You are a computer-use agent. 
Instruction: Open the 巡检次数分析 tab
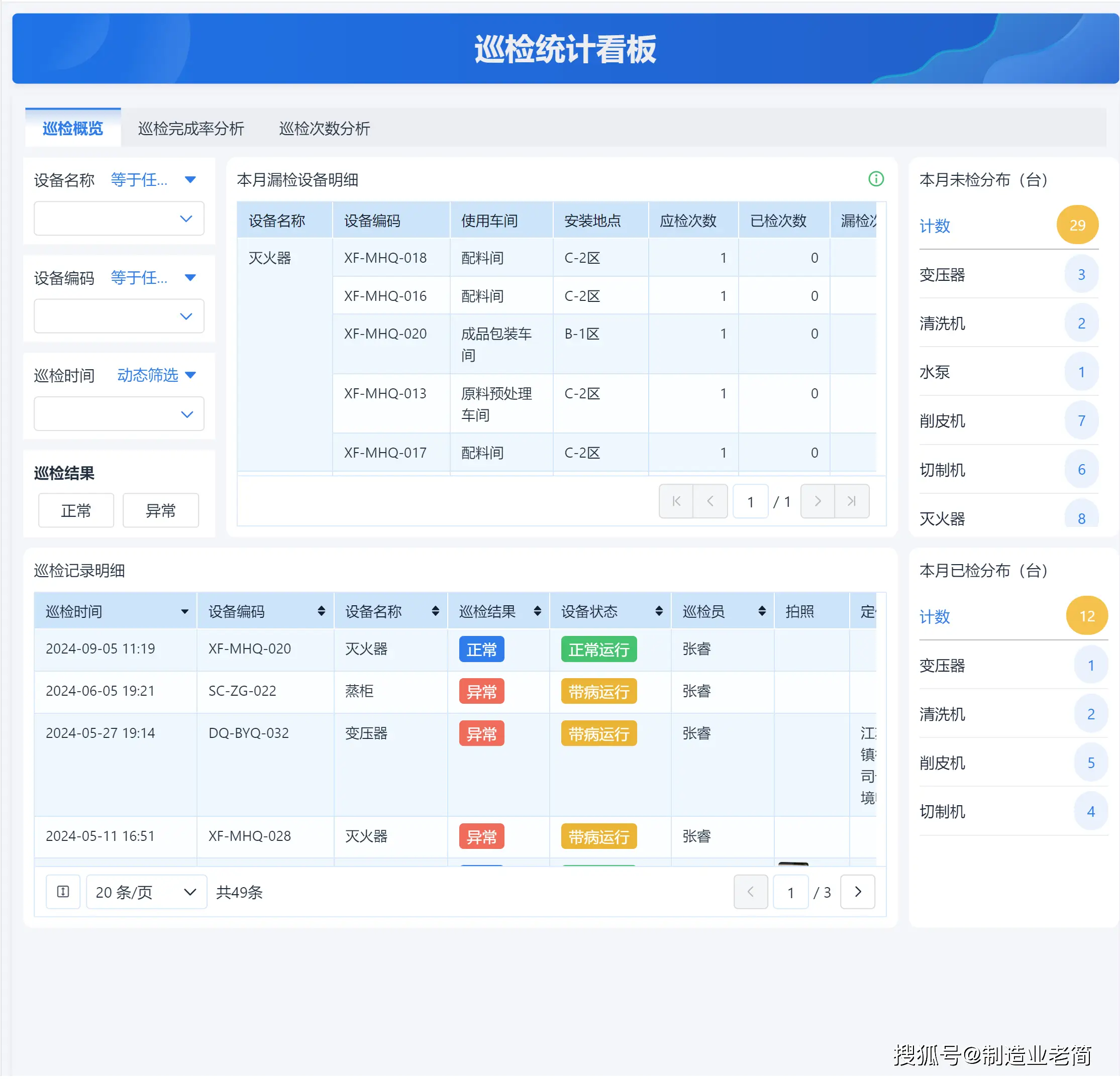[324, 129]
